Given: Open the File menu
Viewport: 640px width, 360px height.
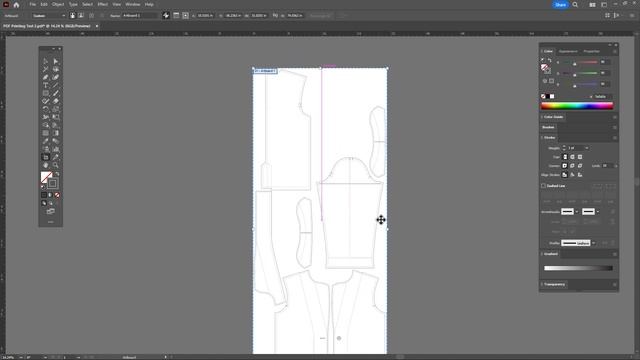Looking at the screenshot, I should 32,4.
